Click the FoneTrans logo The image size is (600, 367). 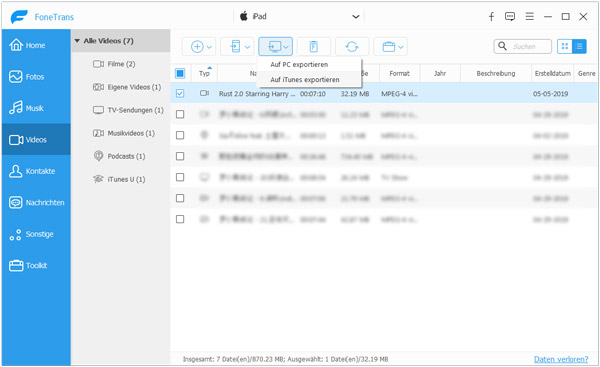pyautogui.click(x=19, y=16)
